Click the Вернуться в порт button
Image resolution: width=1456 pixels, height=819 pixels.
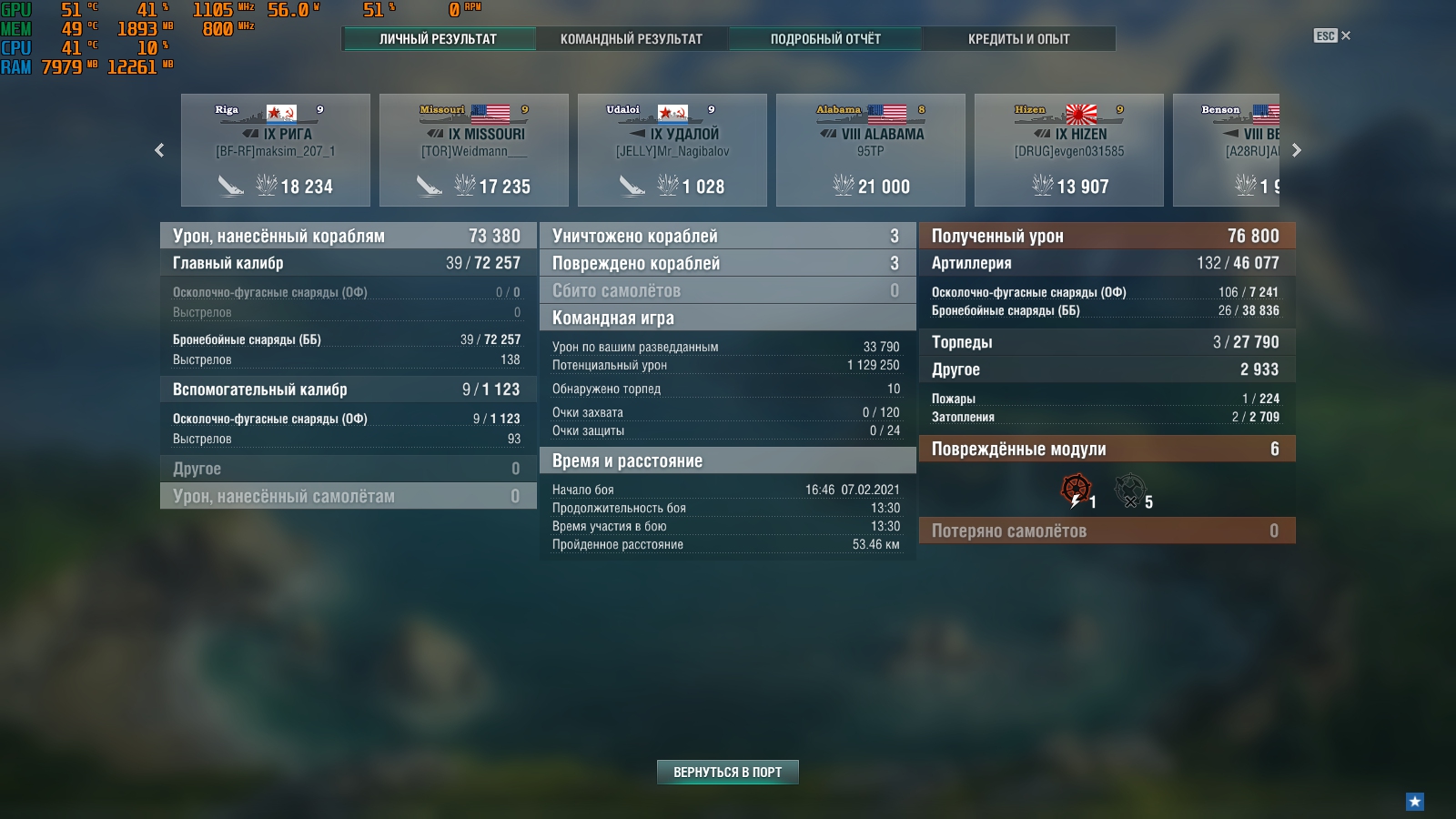pyautogui.click(x=728, y=772)
